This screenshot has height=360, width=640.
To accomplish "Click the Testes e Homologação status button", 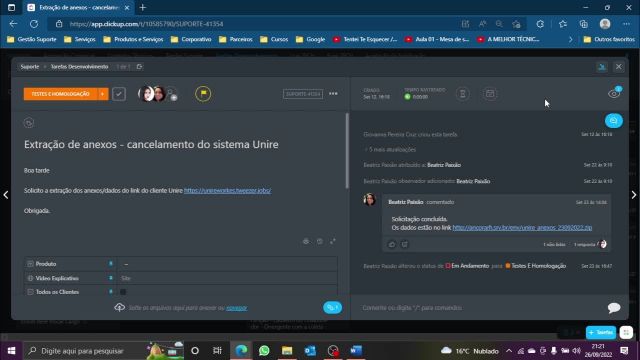I will [x=60, y=94].
